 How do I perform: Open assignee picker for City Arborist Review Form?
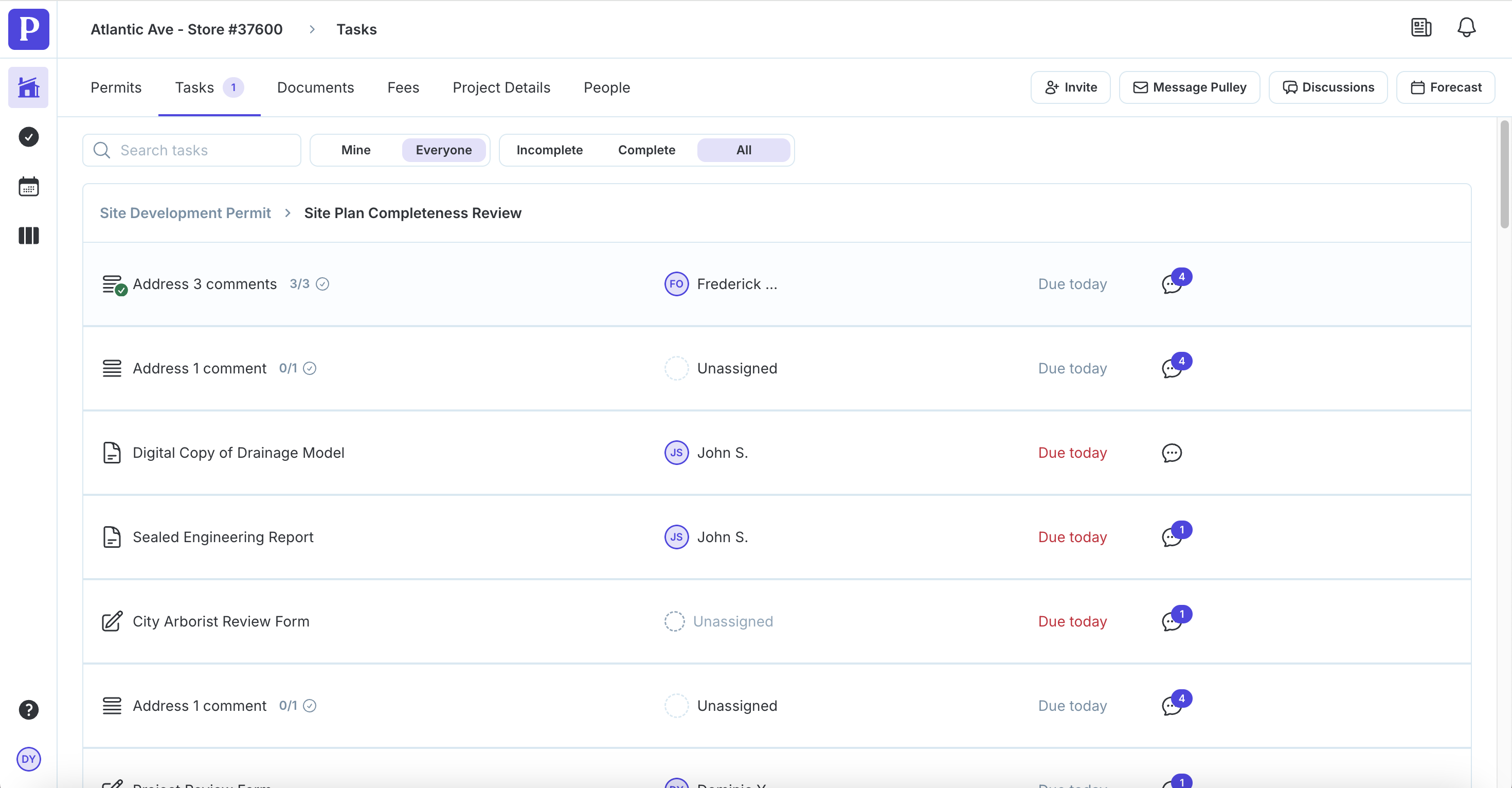click(718, 621)
